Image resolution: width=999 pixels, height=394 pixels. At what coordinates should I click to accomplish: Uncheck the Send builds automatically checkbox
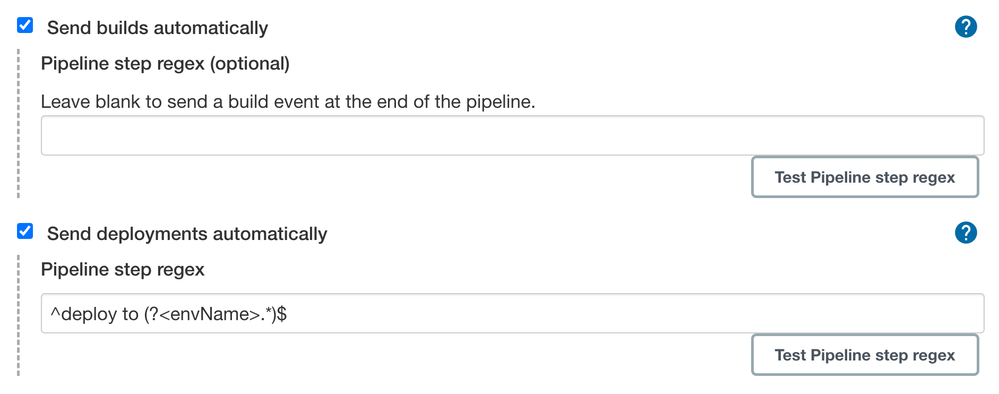coord(25,26)
